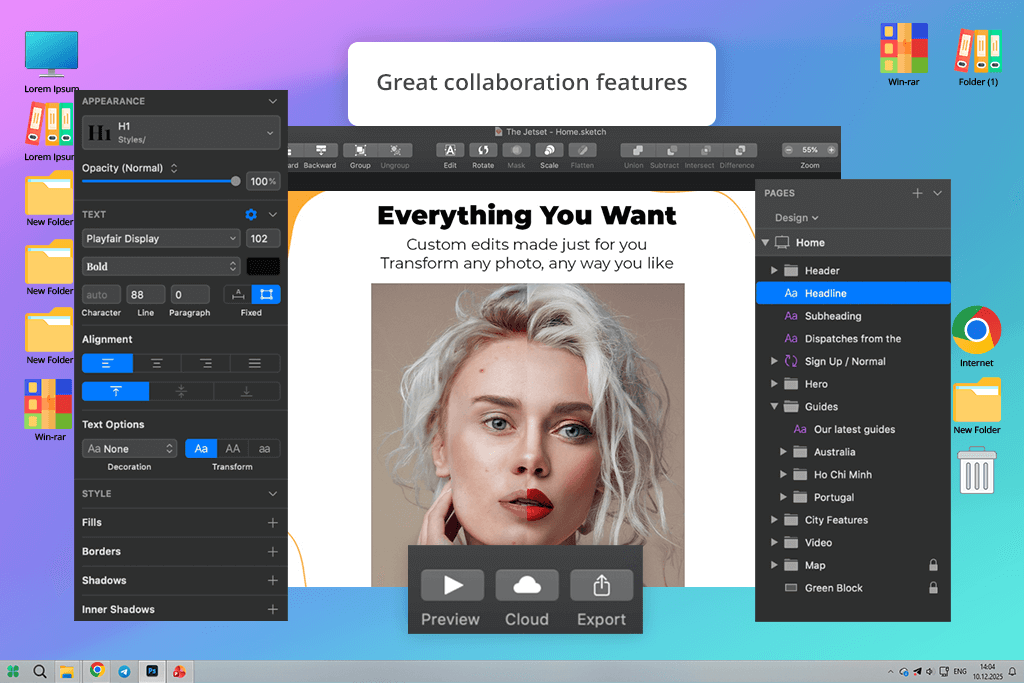Click the Ungroup toolbar icon
1024x683 pixels.
(x=395, y=150)
